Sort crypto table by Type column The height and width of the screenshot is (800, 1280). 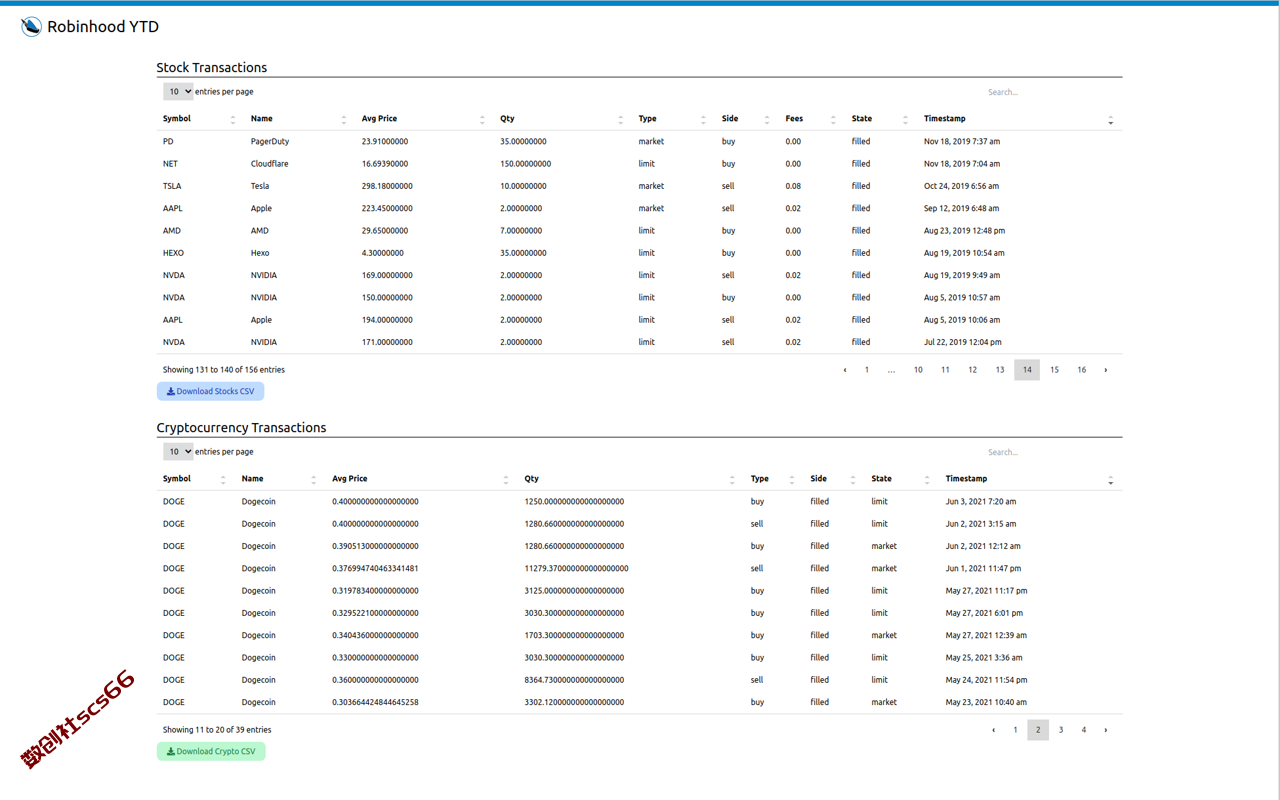774,479
